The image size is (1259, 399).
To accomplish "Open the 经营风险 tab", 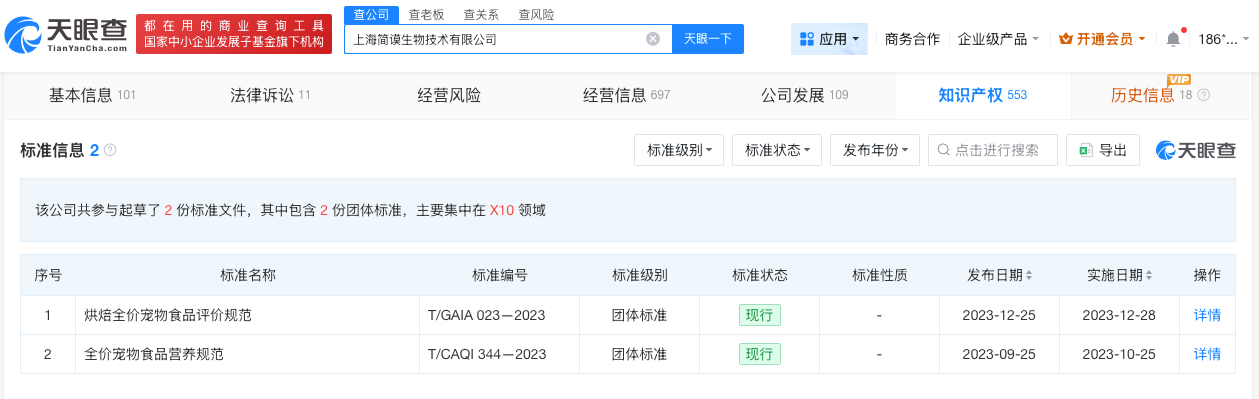I will (449, 95).
